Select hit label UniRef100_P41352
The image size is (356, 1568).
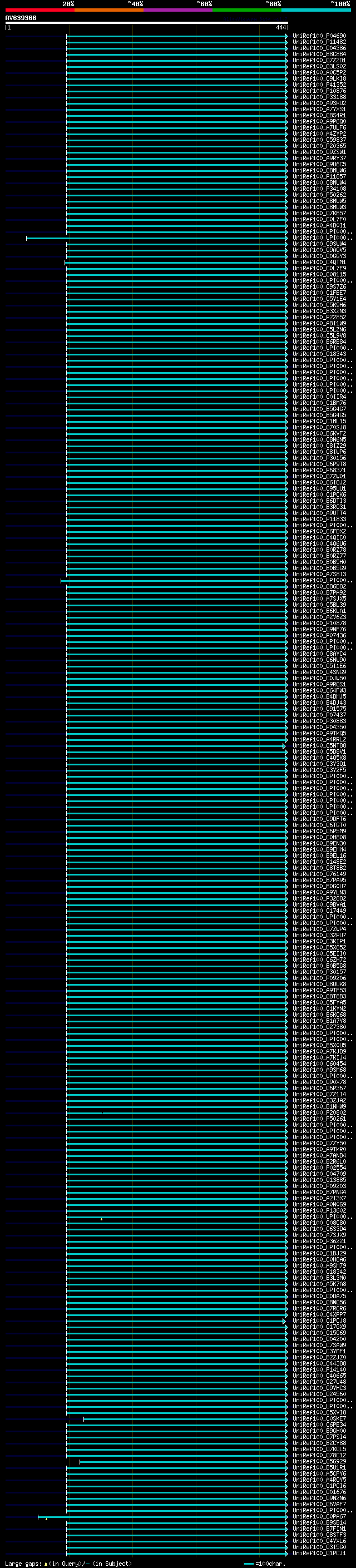319,85
